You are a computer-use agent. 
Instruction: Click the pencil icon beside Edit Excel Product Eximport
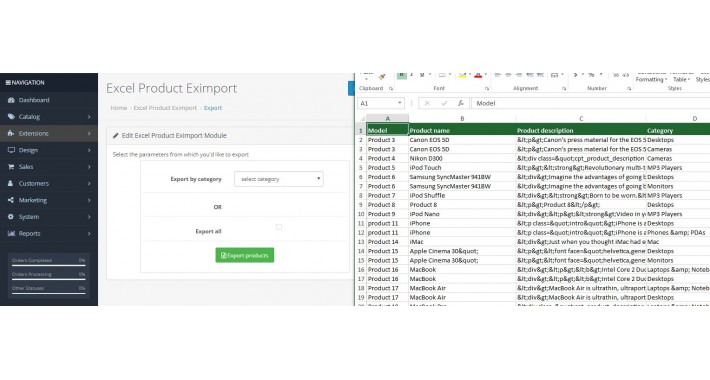click(x=115, y=135)
